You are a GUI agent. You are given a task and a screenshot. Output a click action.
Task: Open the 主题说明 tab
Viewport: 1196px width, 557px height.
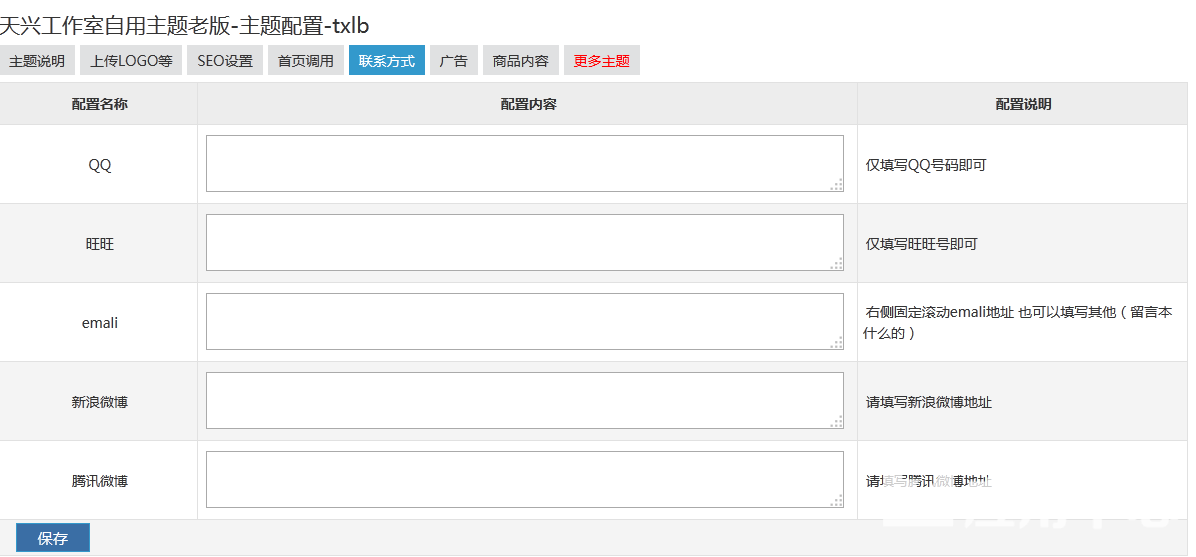pyautogui.click(x=37, y=61)
